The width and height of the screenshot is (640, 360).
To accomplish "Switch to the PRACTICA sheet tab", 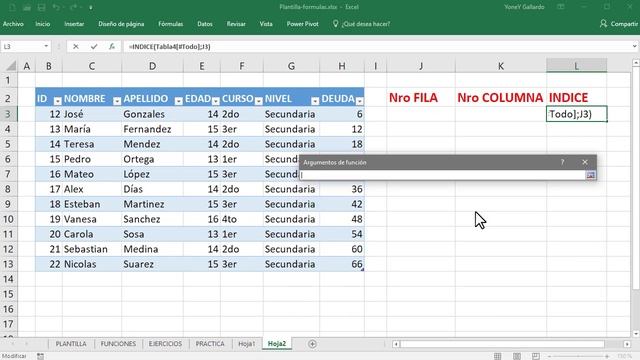I will click(x=210, y=344).
